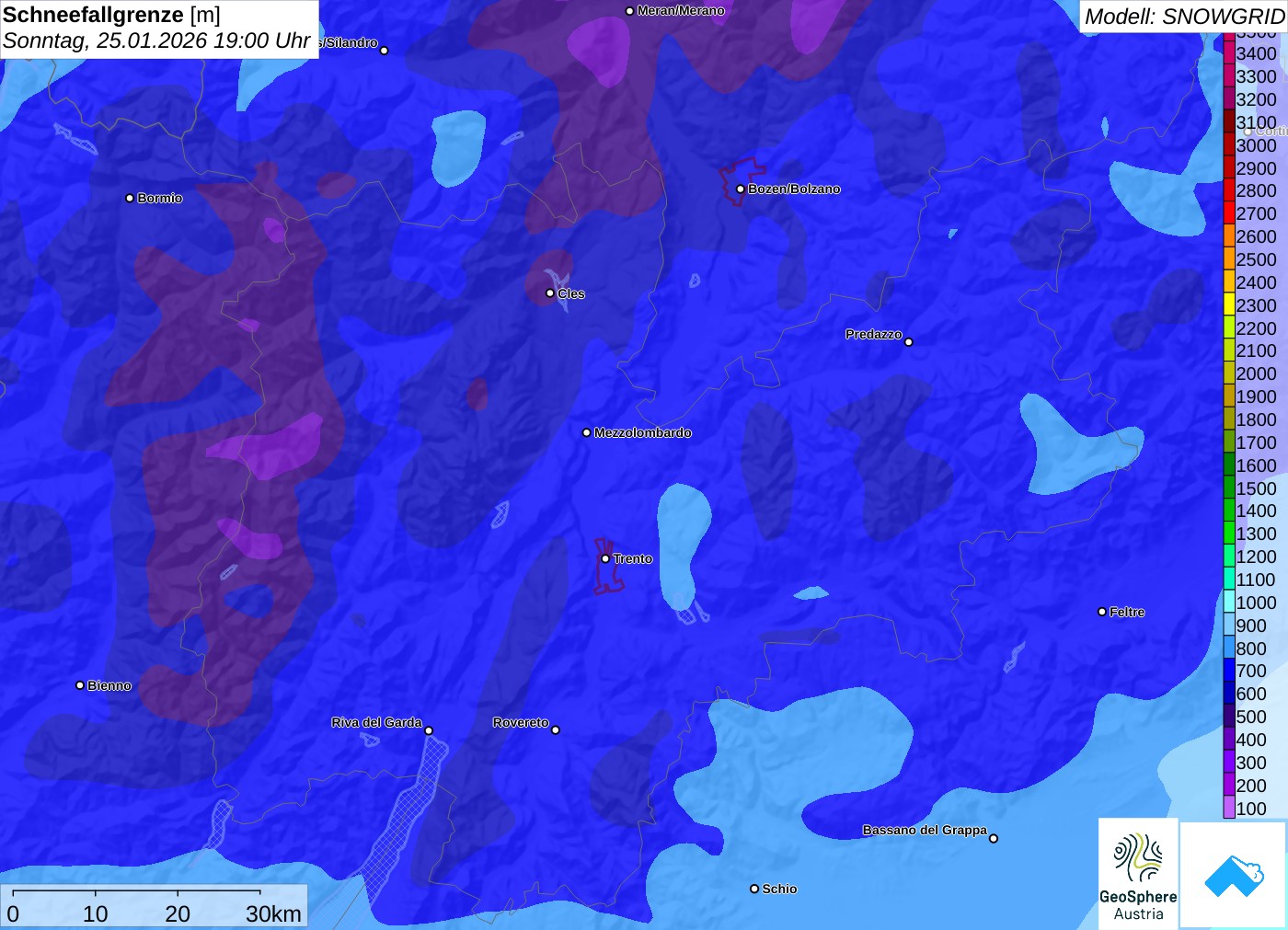Click the 3000 legend value
The height and width of the screenshot is (930, 1288).
coord(1256,145)
